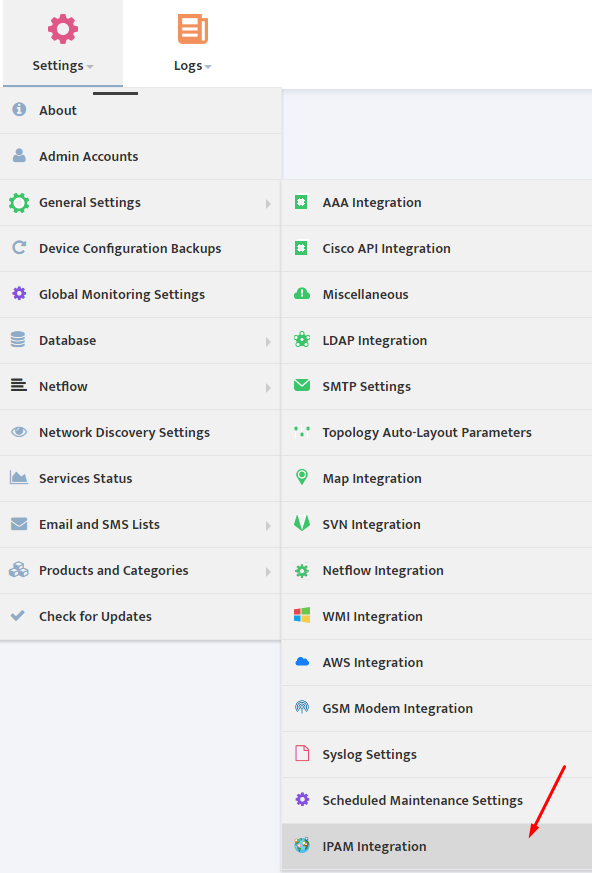Click the pink Settings gear icon
592x873 pixels.
tap(62, 29)
